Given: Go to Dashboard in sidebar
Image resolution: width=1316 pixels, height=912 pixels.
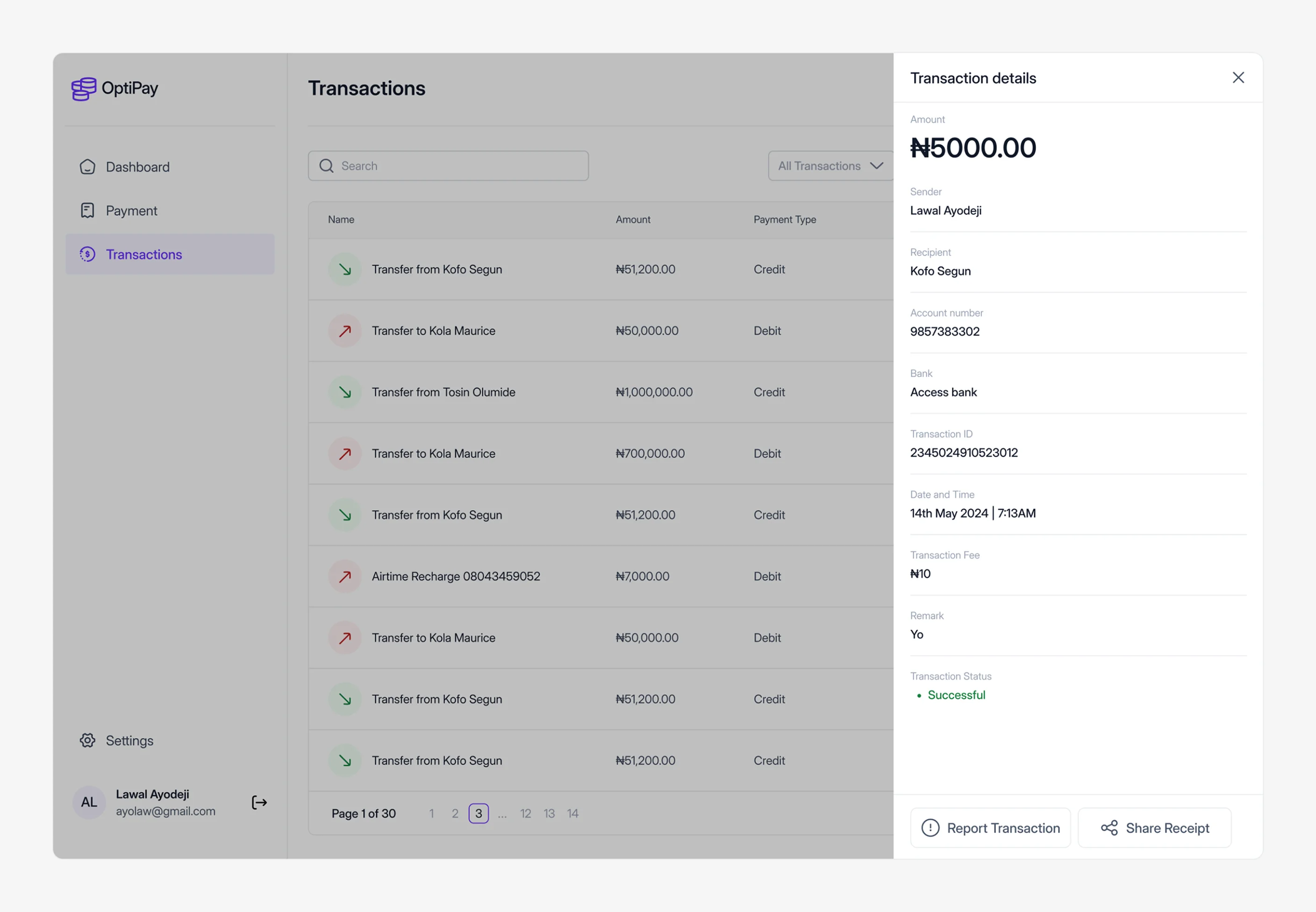Looking at the screenshot, I should [170, 167].
